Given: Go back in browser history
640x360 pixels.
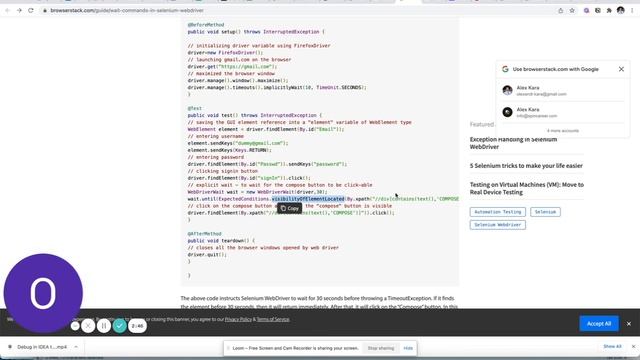Looking at the screenshot, I should click(7, 11).
